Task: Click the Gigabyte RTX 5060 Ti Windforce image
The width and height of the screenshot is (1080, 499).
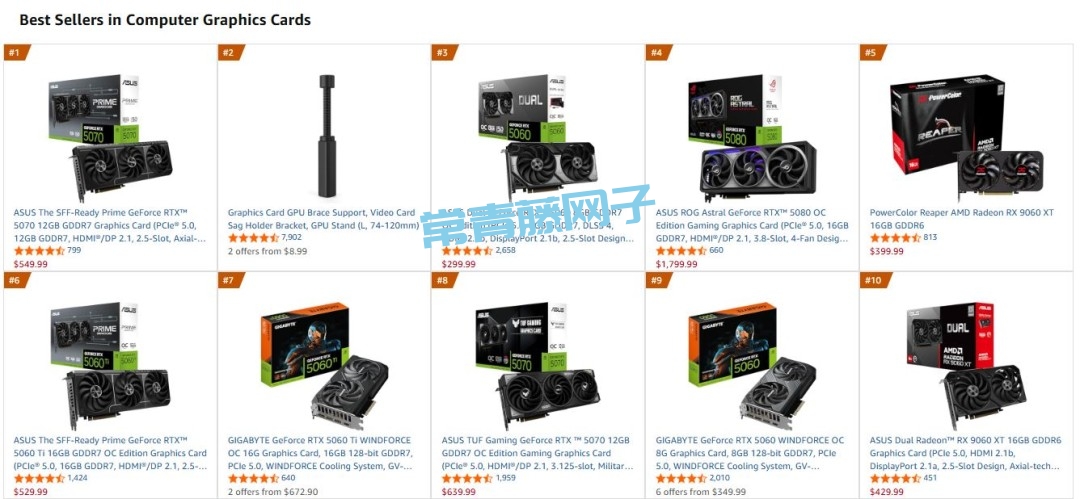Action: tap(324, 365)
